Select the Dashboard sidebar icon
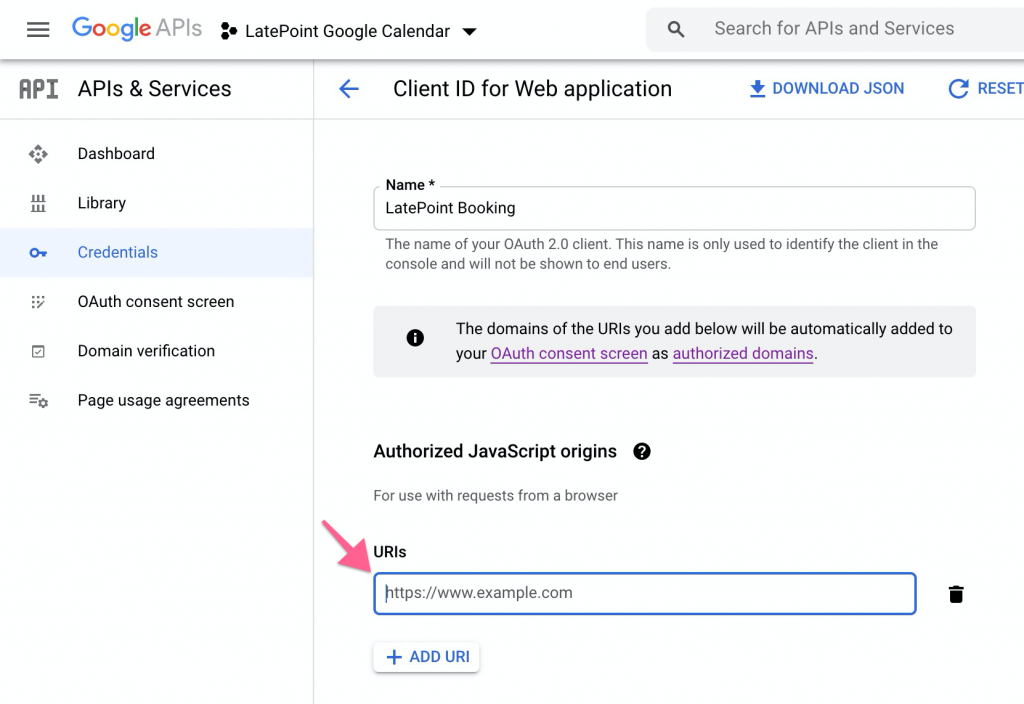Image resolution: width=1024 pixels, height=704 pixels. (x=38, y=153)
